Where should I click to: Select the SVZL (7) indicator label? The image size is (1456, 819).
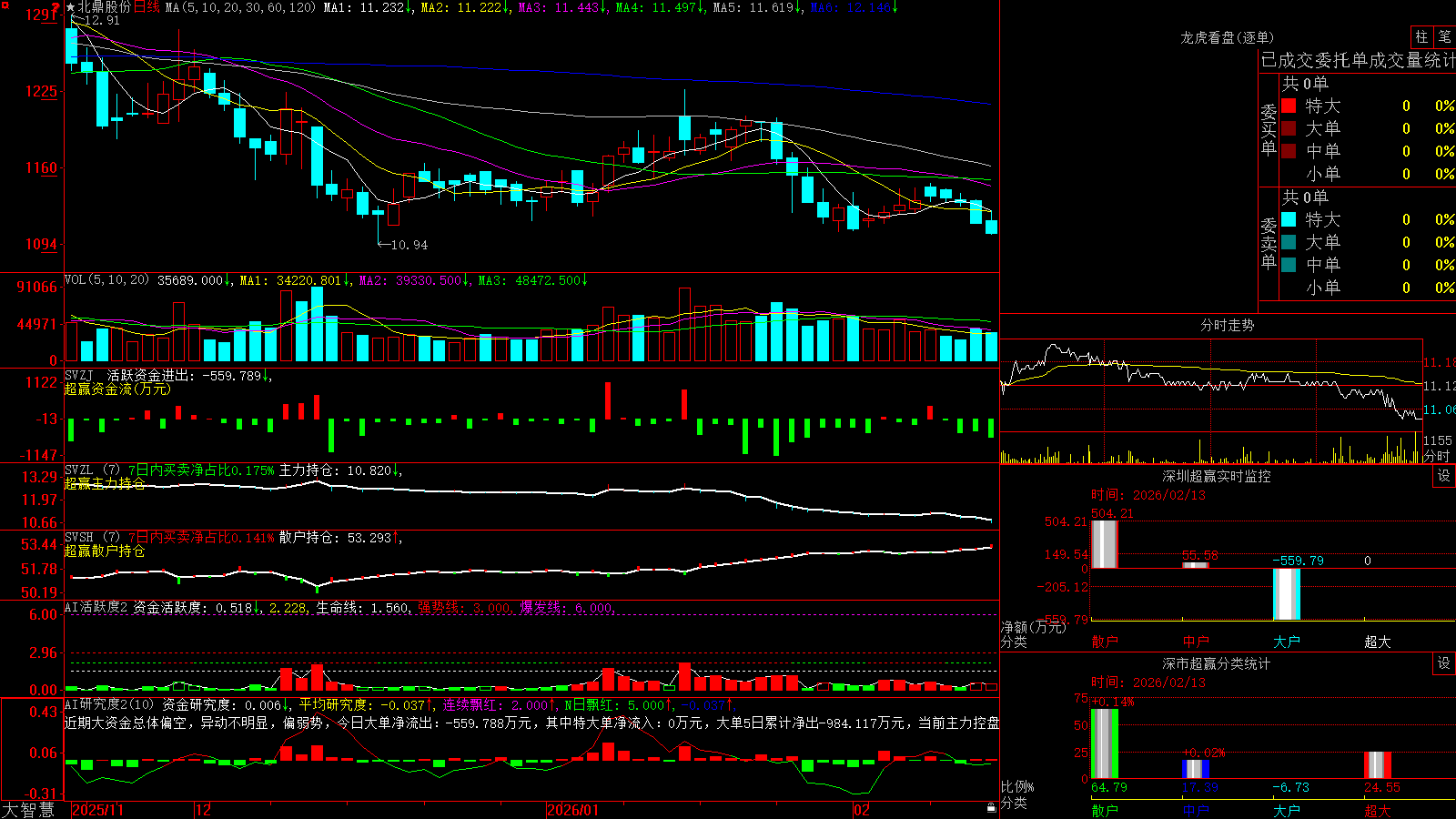(x=92, y=470)
